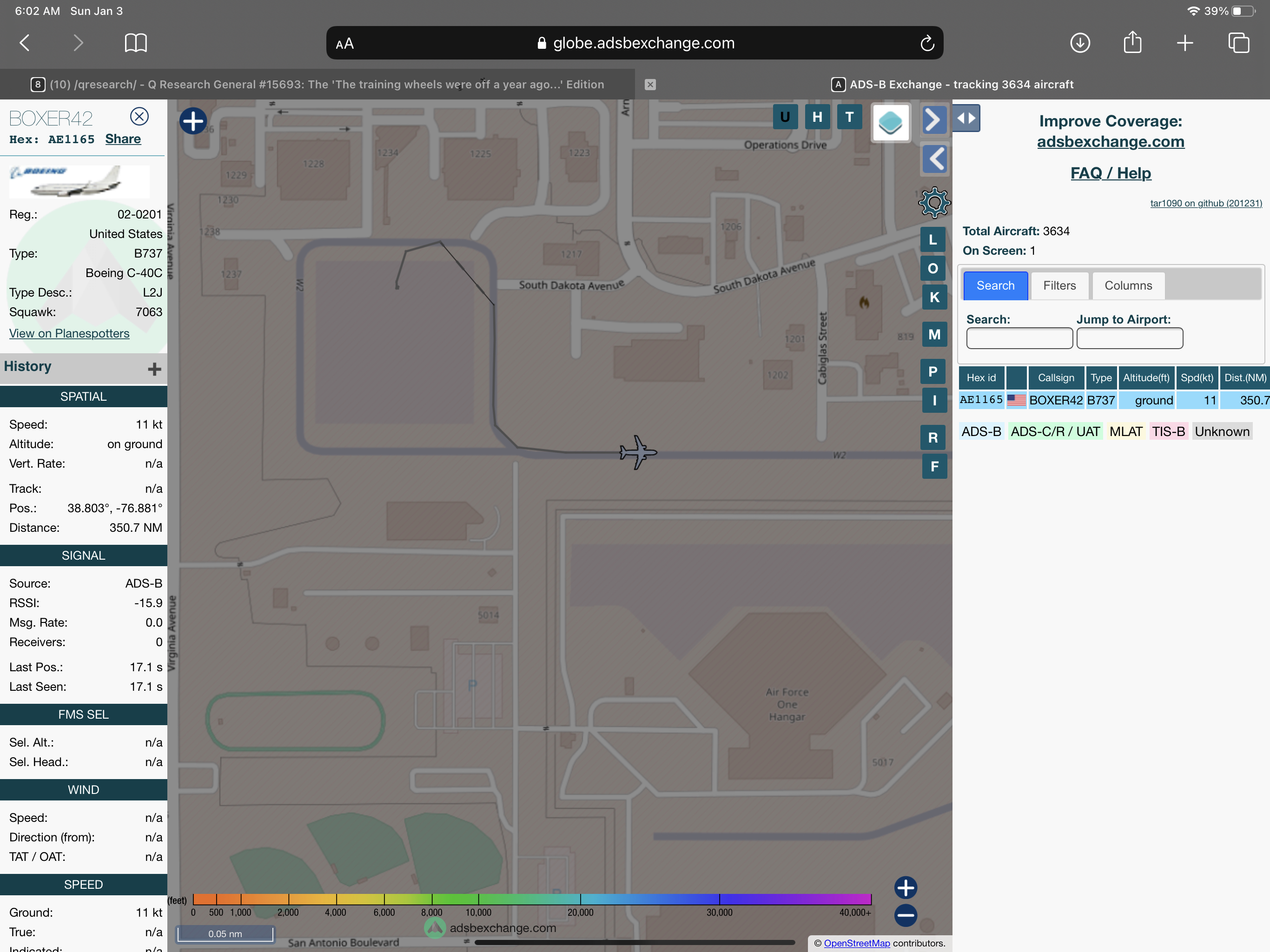Switch to Q Research General tab
Image resolution: width=1270 pixels, height=952 pixels.
317,85
